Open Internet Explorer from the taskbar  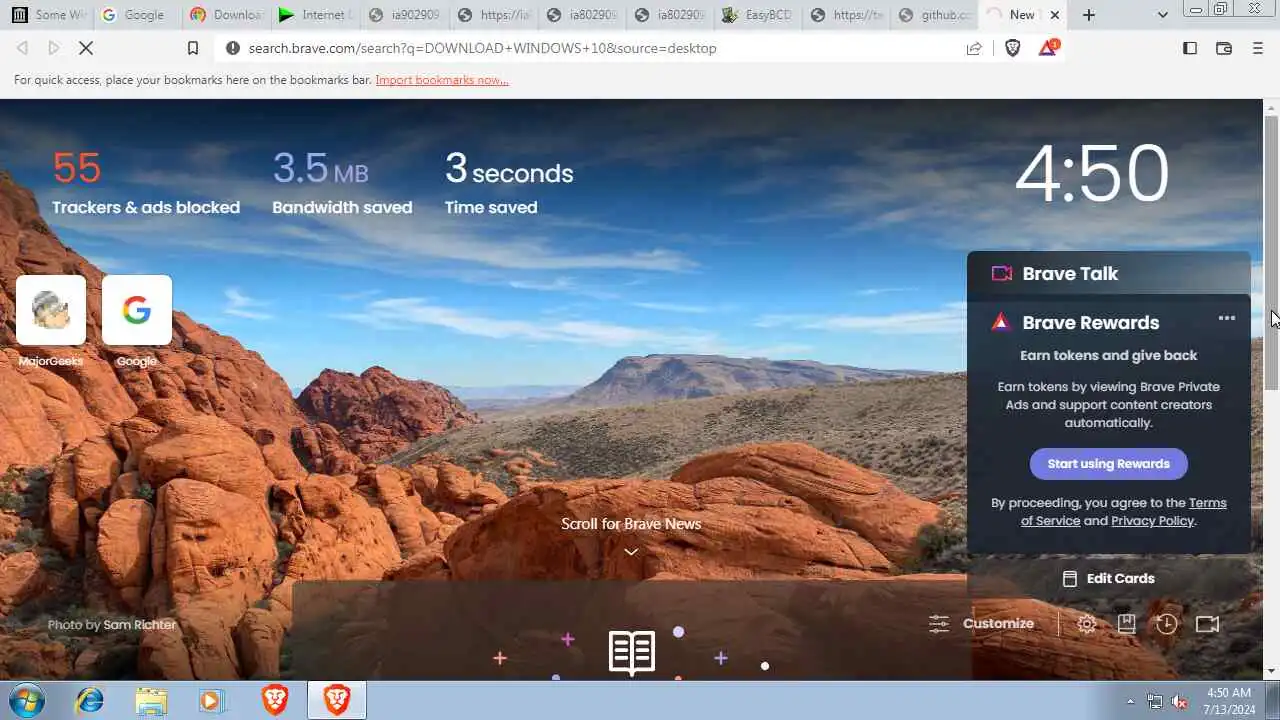pos(89,700)
